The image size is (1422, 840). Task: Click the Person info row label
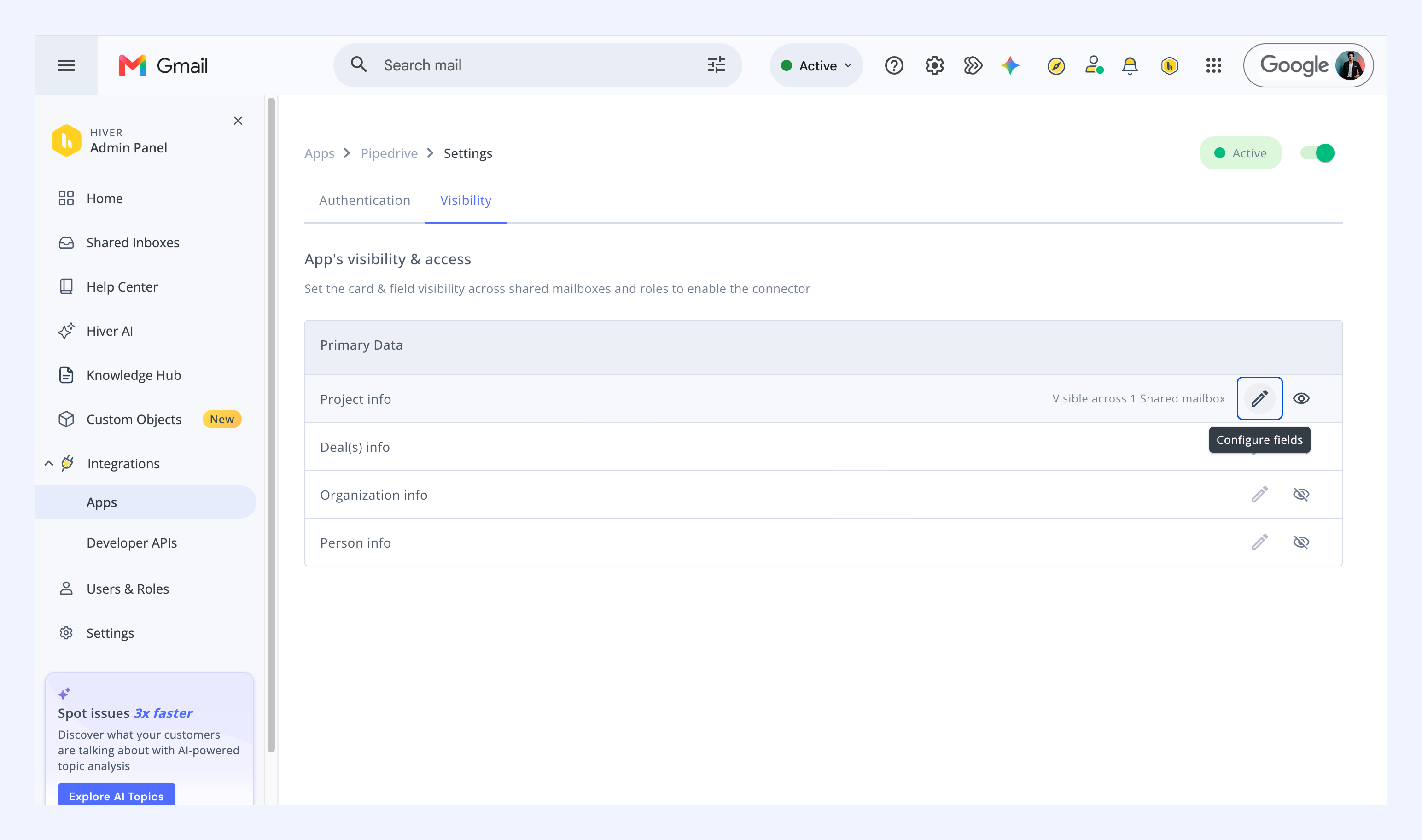355,543
